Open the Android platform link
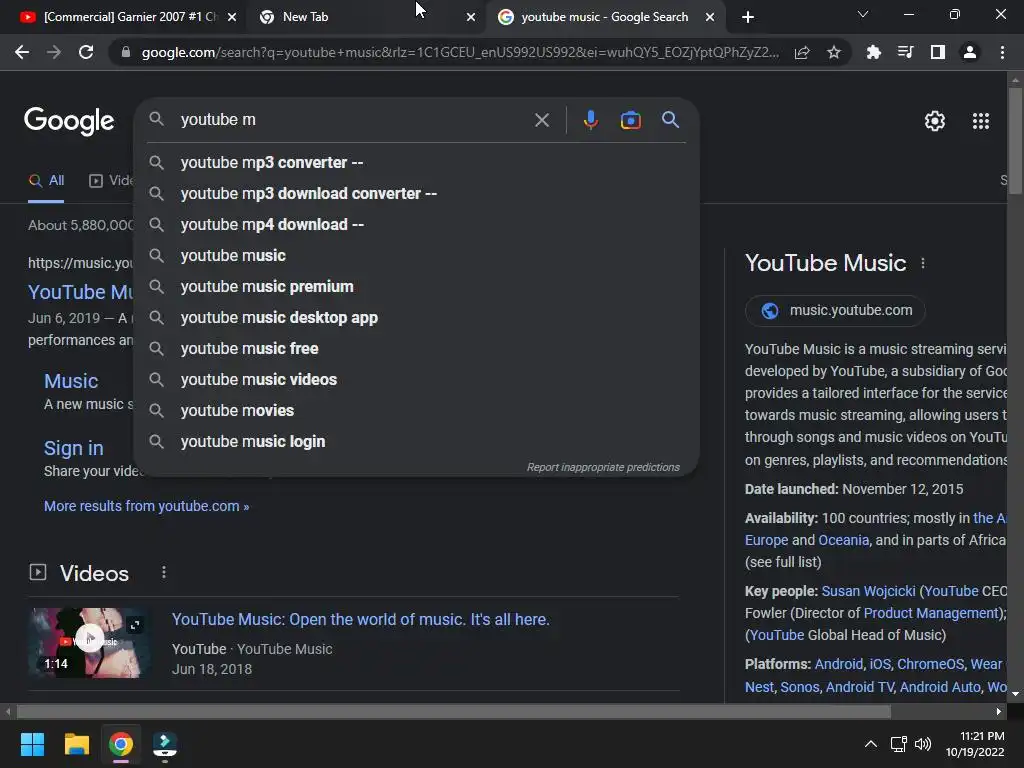Screen dimensions: 1024x768 839,664
